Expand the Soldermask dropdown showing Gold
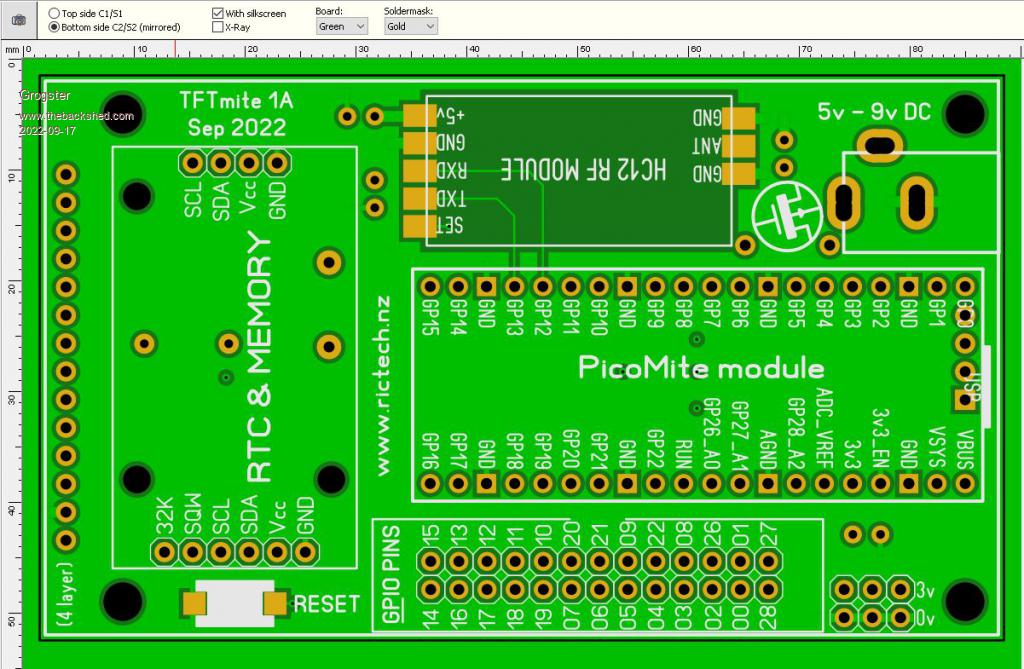The height and width of the screenshot is (669, 1024). [410, 27]
